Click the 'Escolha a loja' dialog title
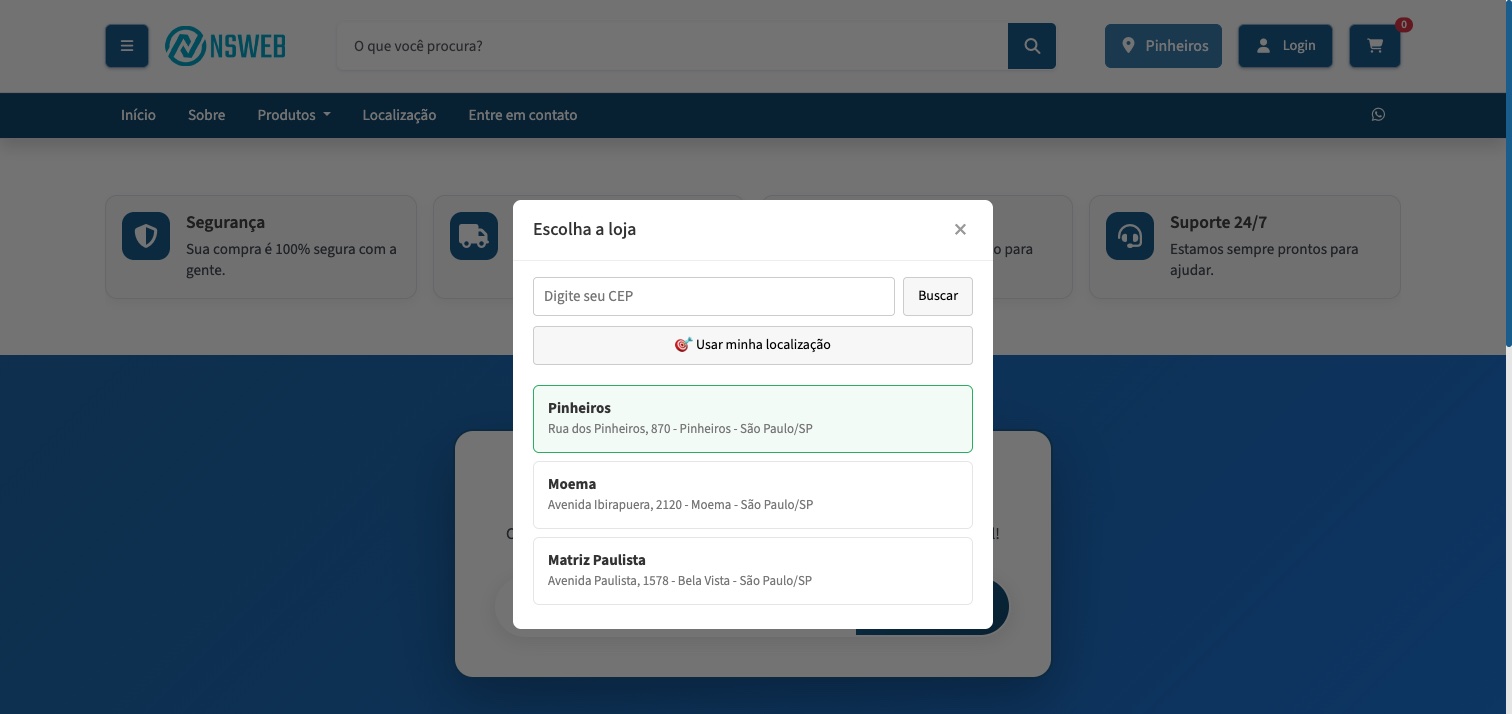Viewport: 1512px width, 714px height. click(x=584, y=229)
